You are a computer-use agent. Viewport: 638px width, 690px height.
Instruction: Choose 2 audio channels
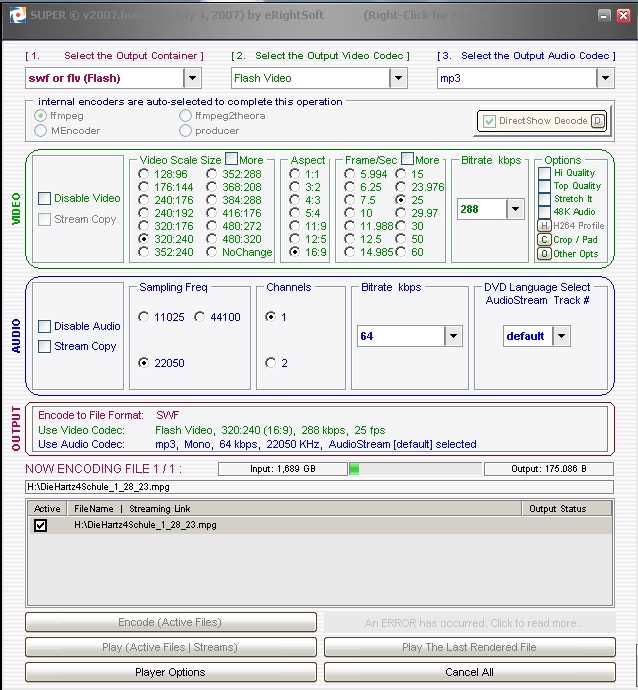(x=270, y=363)
